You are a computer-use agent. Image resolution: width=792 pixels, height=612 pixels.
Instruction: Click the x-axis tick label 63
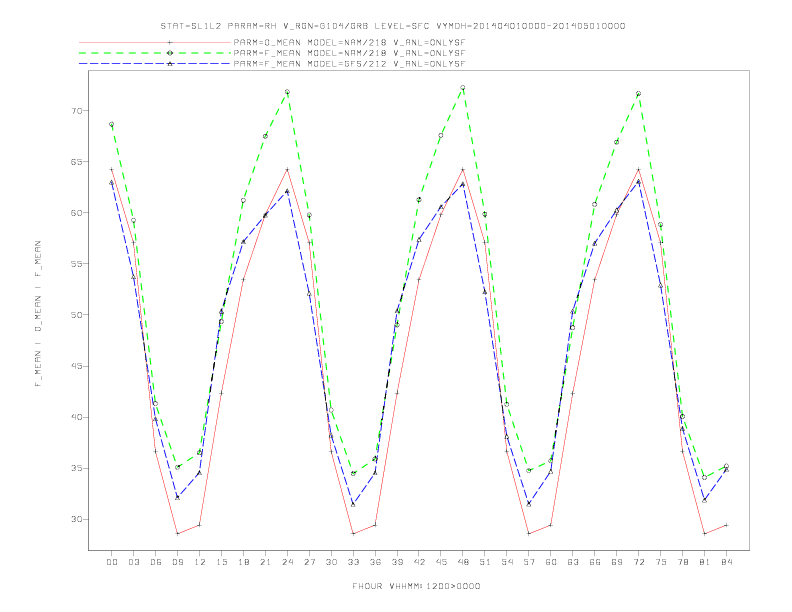coord(573,562)
